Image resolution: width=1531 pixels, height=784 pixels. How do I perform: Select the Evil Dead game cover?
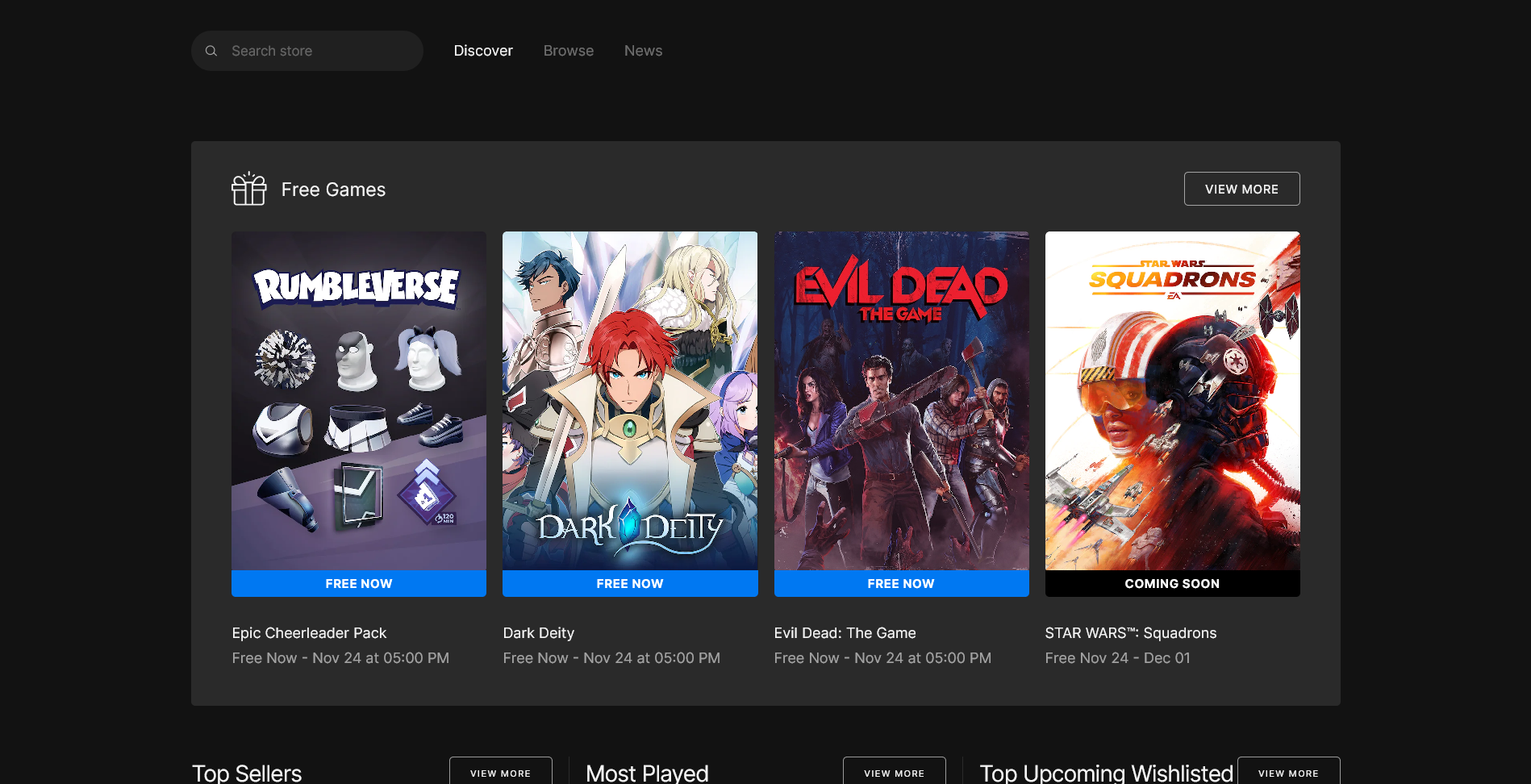(900, 401)
